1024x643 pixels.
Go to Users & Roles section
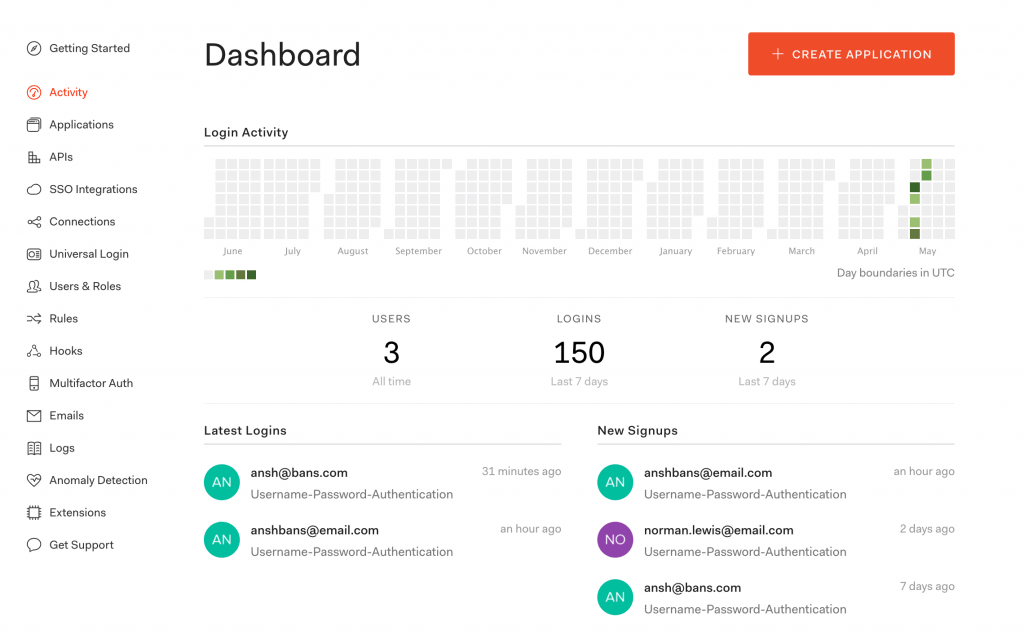pos(85,286)
